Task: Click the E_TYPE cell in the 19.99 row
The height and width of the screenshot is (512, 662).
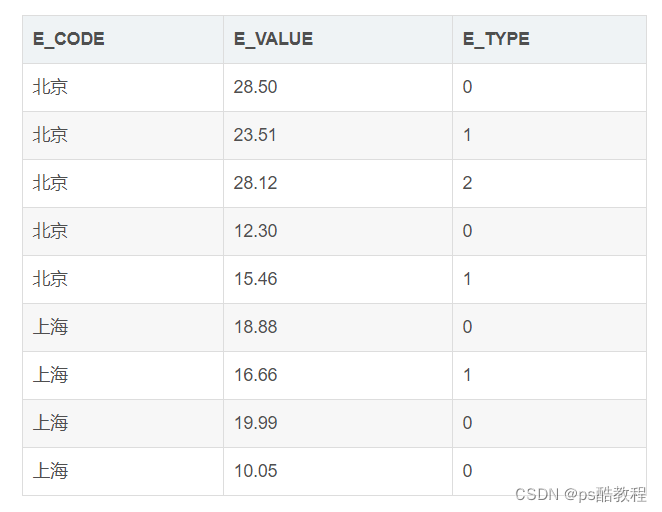Action: [x=468, y=423]
